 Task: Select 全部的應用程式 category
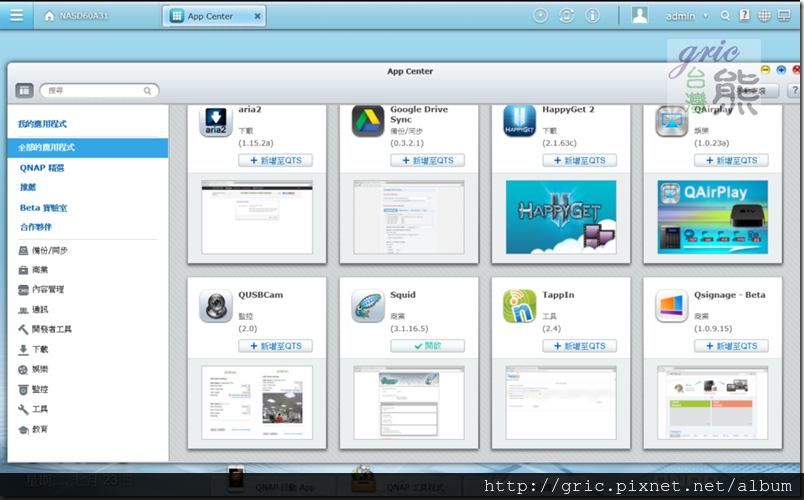pos(88,148)
